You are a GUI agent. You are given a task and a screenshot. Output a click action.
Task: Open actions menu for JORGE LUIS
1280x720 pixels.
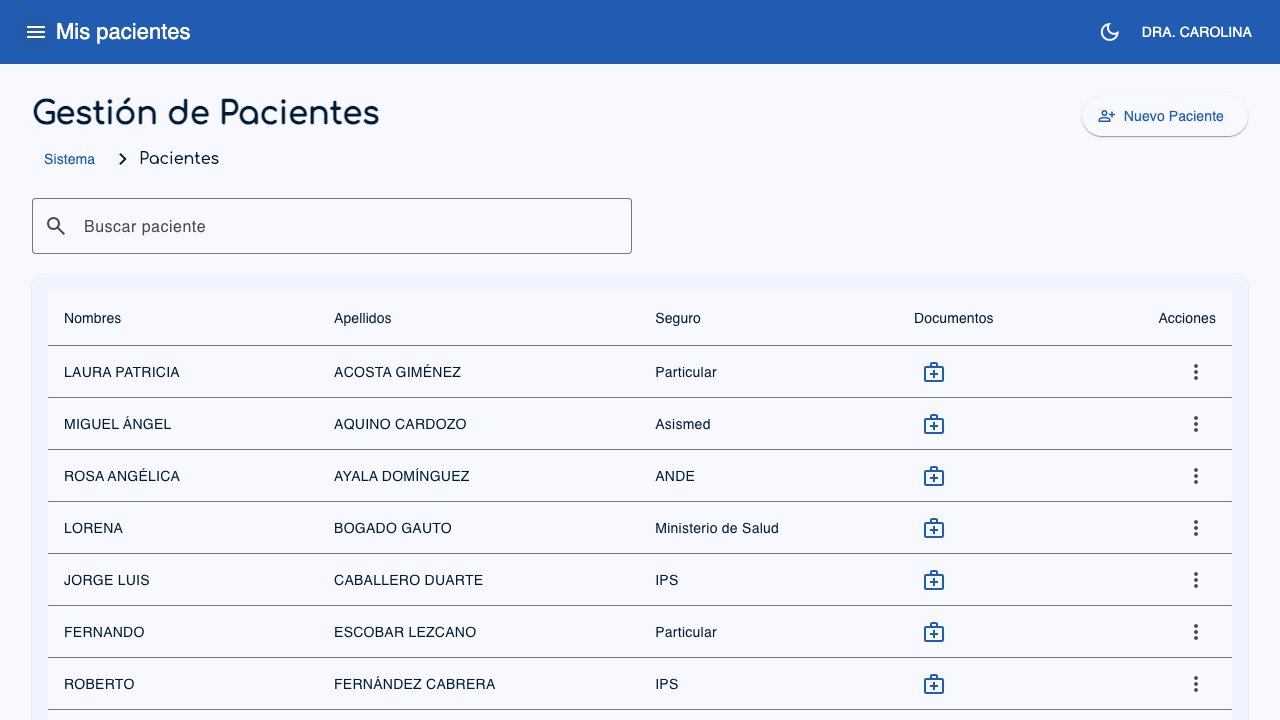coord(1196,580)
